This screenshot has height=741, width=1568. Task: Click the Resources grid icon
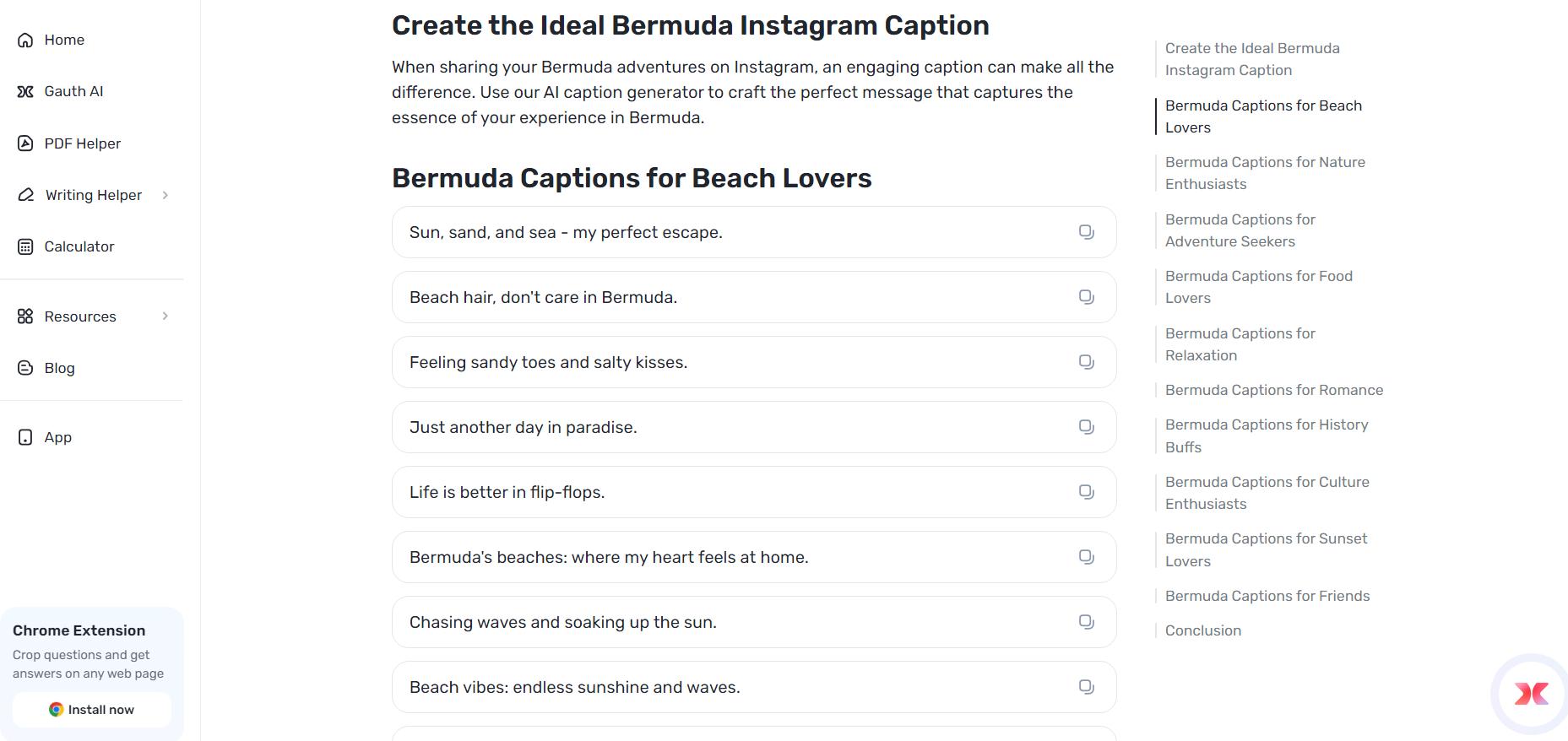click(x=24, y=316)
